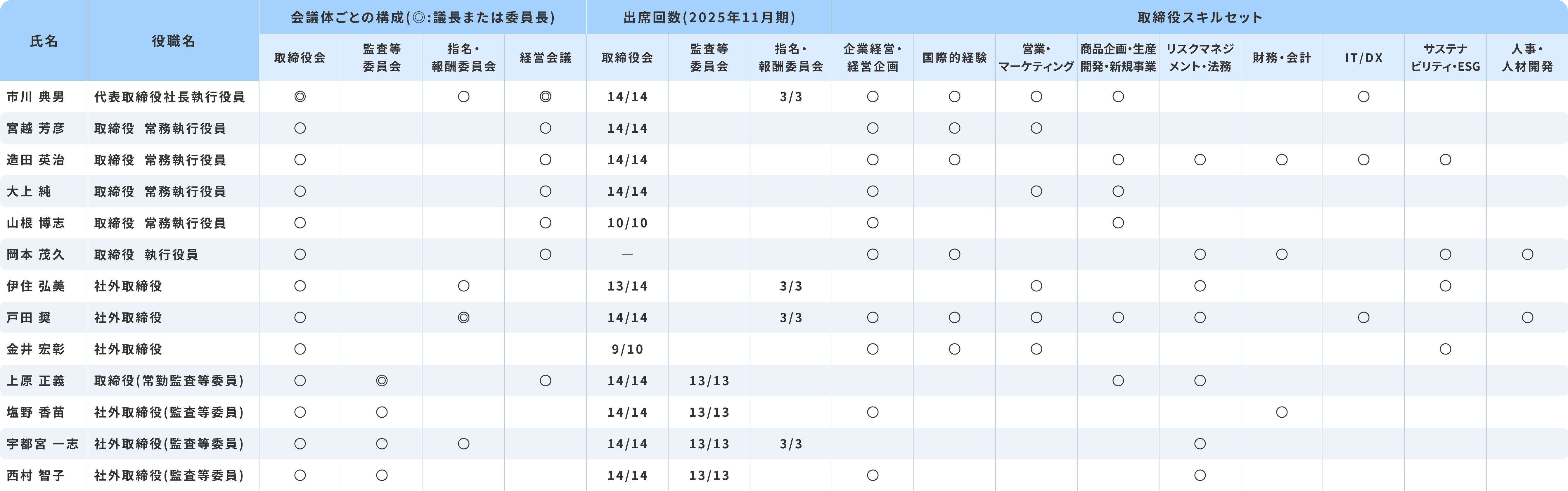Click the "商品企画・生産開発・新規事業" skill header
The width and height of the screenshot is (1568, 491).
coord(1118,58)
